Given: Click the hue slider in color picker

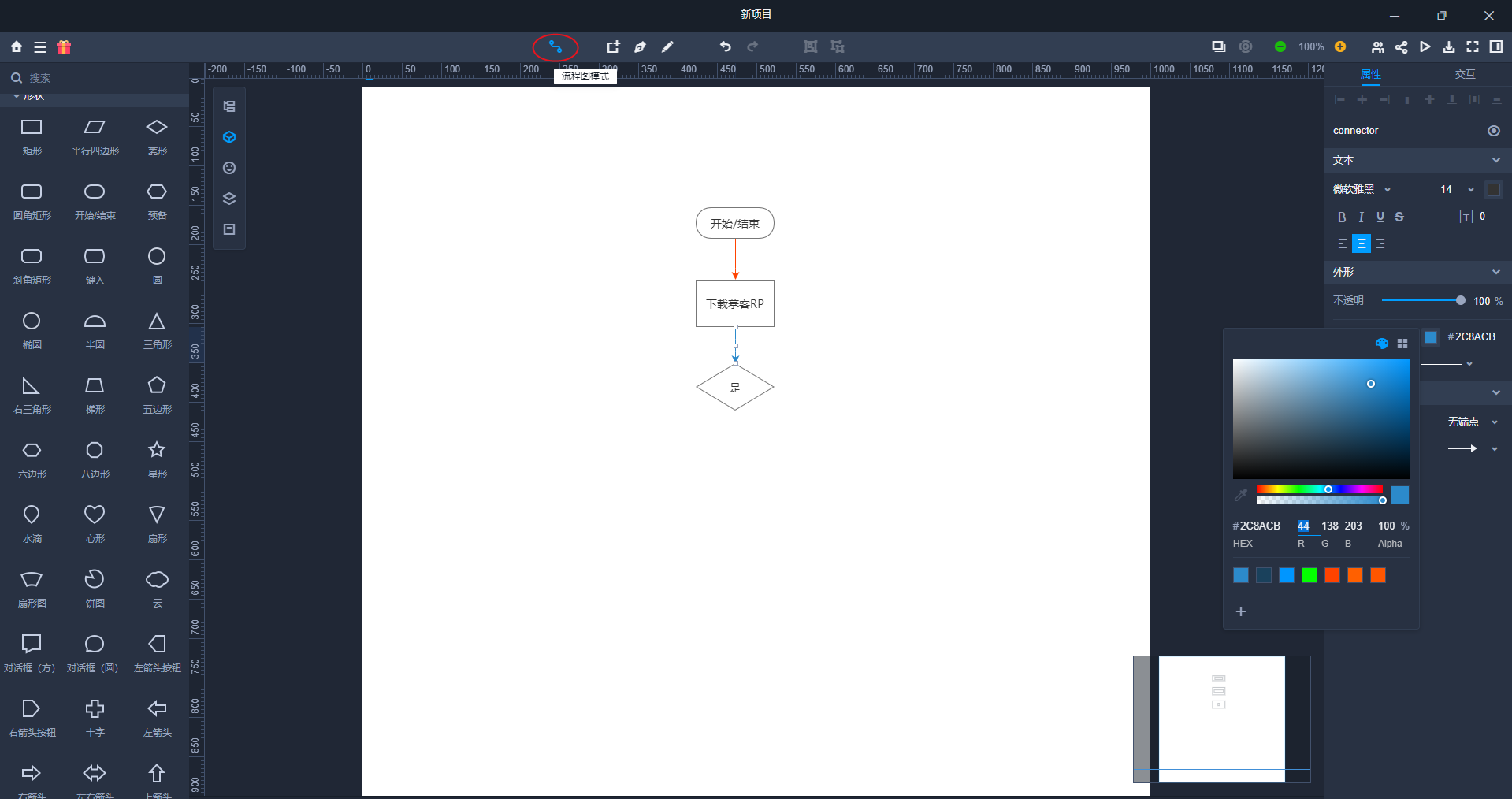Looking at the screenshot, I should click(1319, 489).
